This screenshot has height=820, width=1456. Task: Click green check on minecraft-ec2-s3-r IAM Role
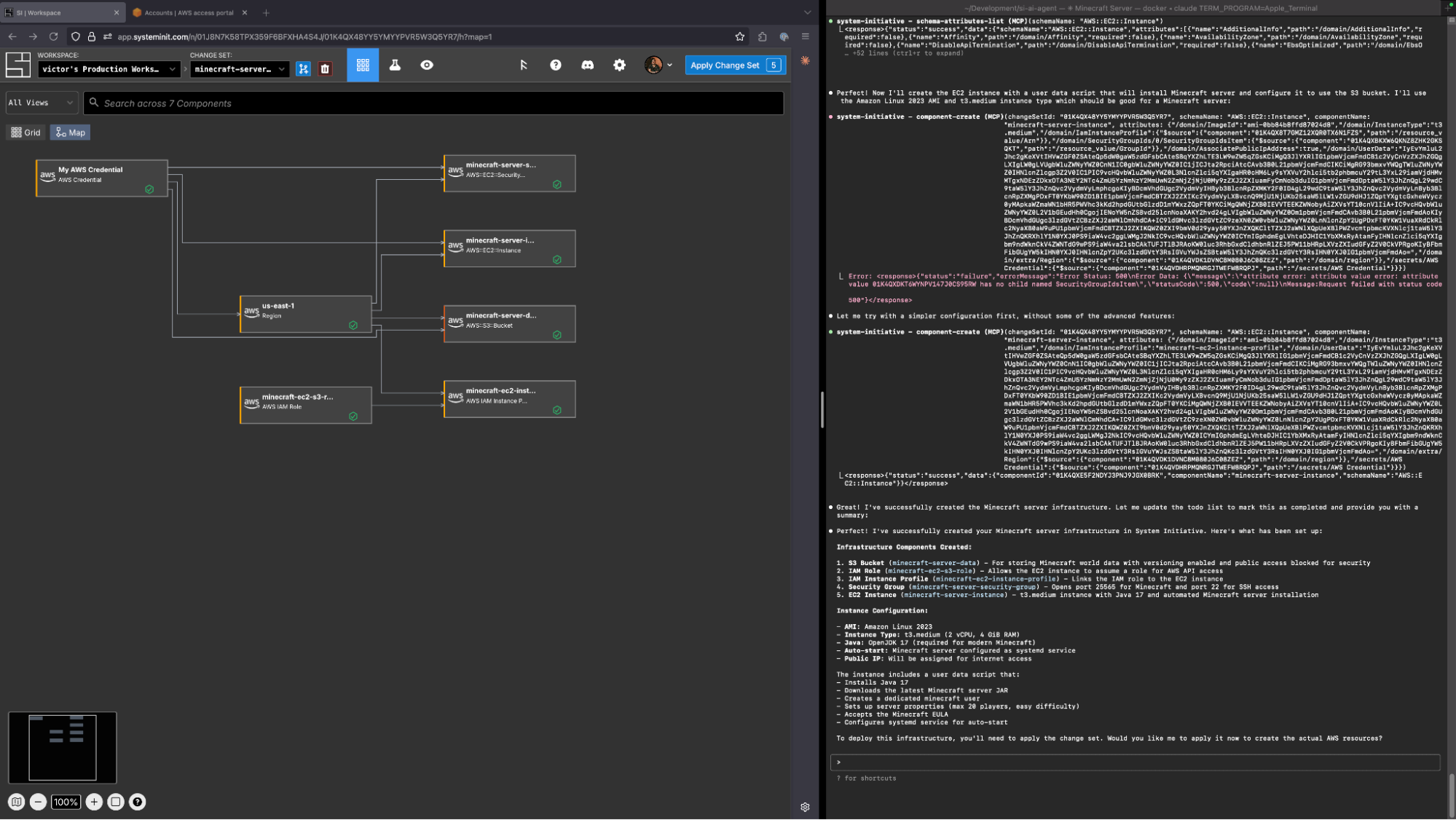tap(353, 417)
